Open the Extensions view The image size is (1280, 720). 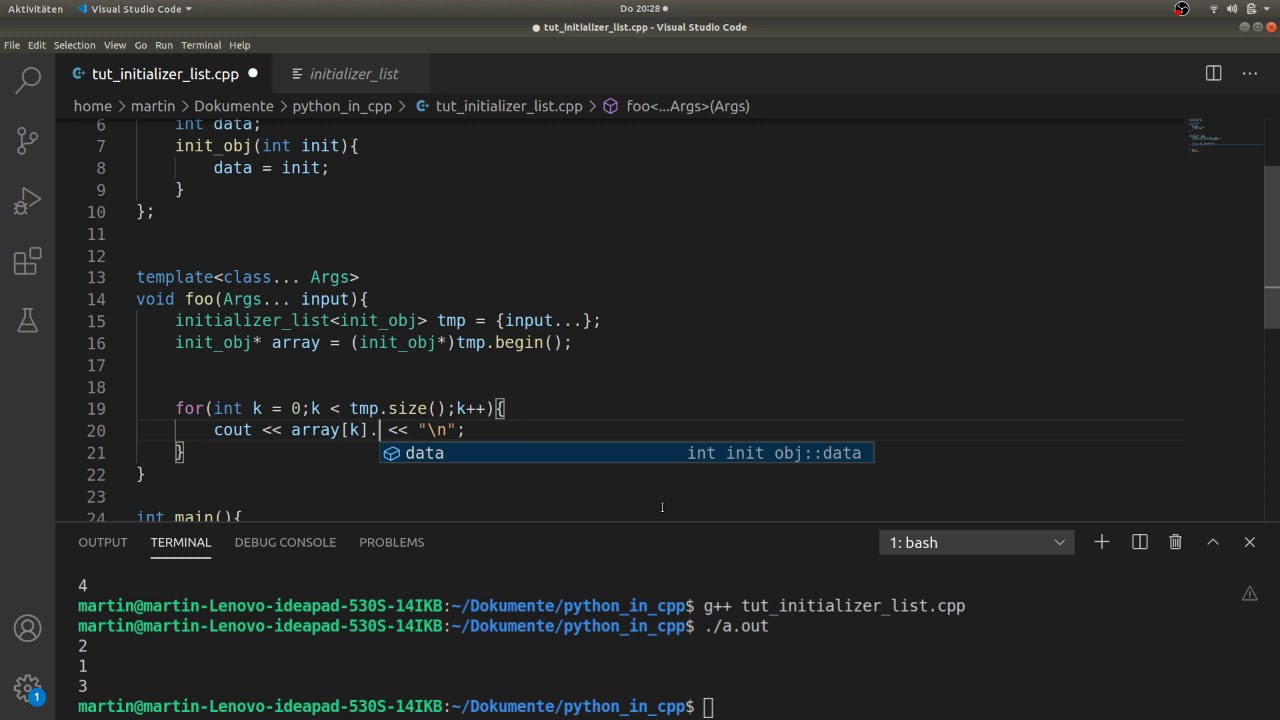[28, 262]
